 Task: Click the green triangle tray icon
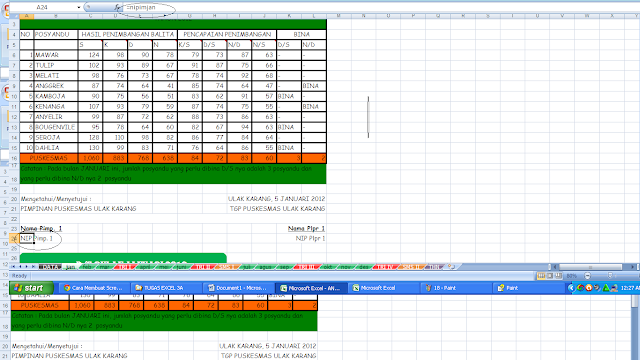tap(606, 288)
